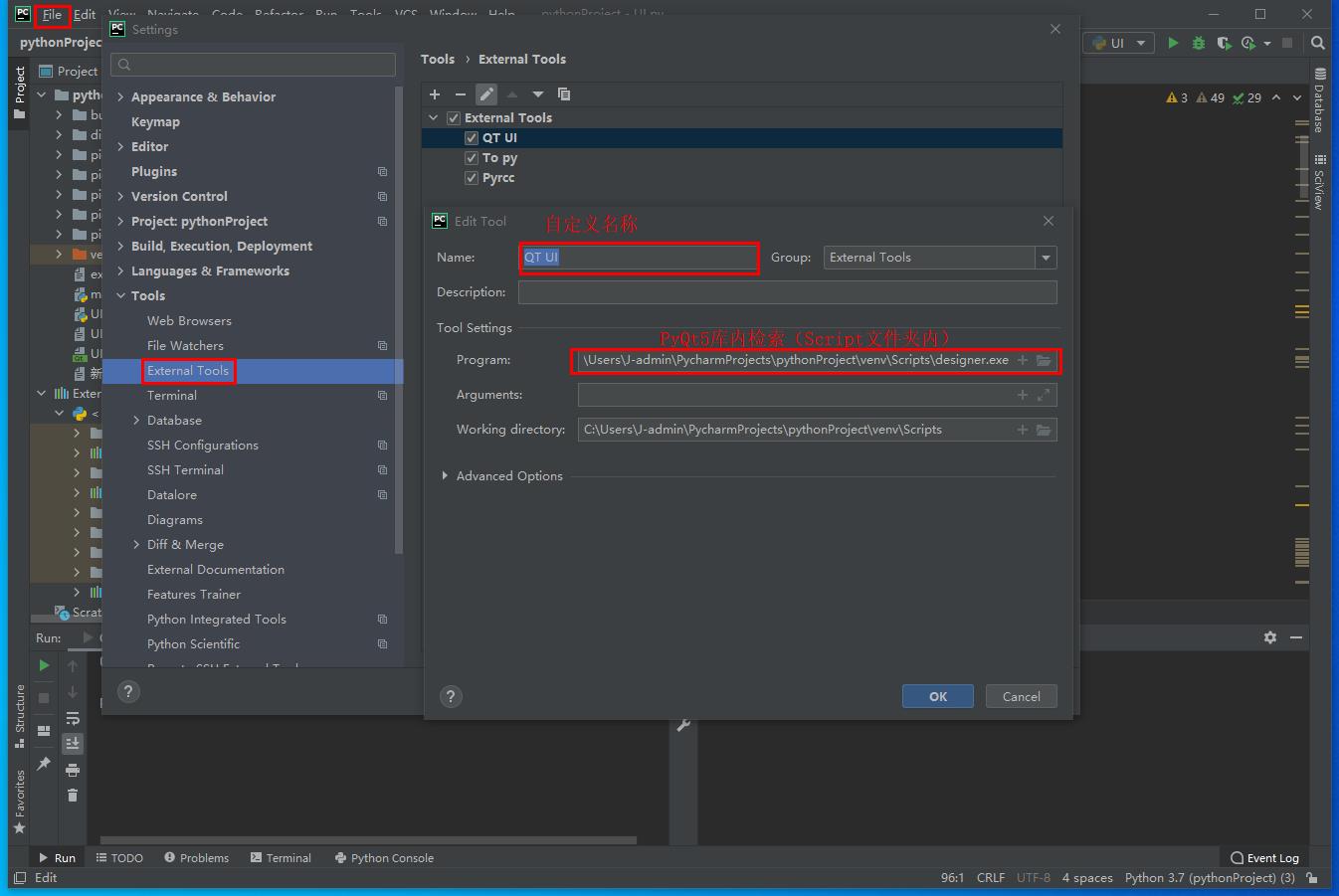This screenshot has height=896, width=1339.
Task: Switch to the TODO tab
Action: tap(119, 857)
